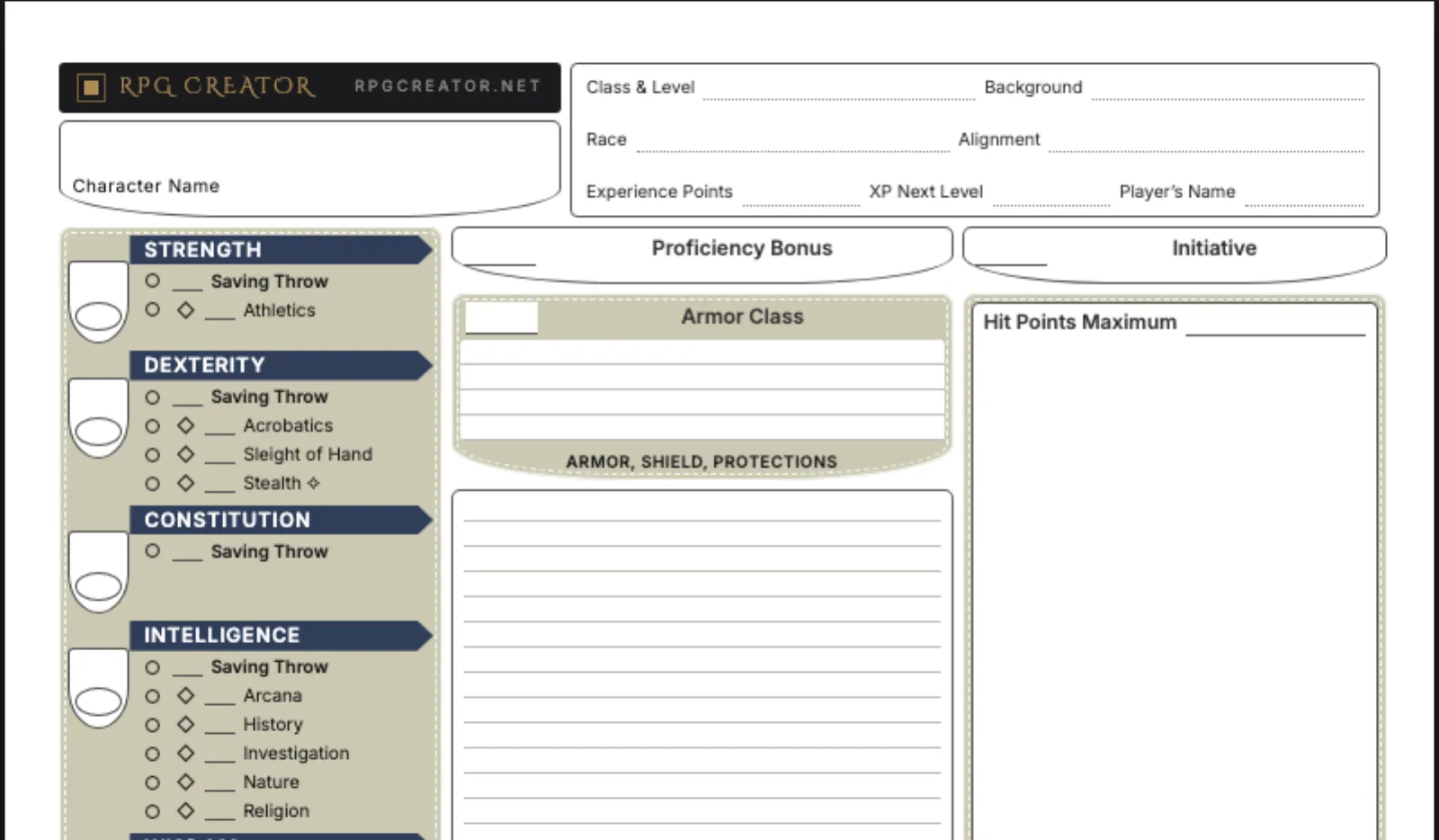Image resolution: width=1439 pixels, height=840 pixels.
Task: Toggle Athletics proficiency circle
Action: click(153, 309)
